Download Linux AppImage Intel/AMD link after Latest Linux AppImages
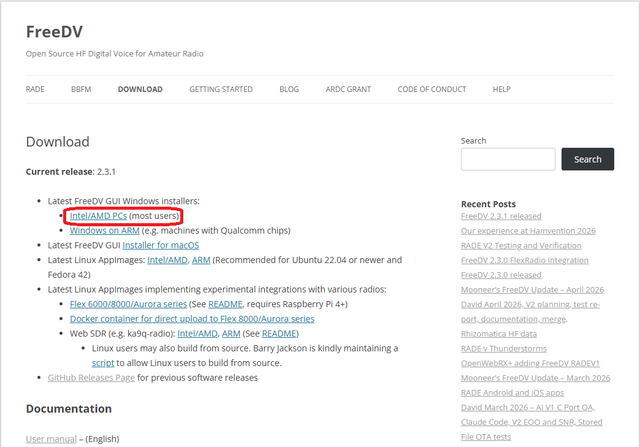This screenshot has width=640, height=447. click(167, 260)
